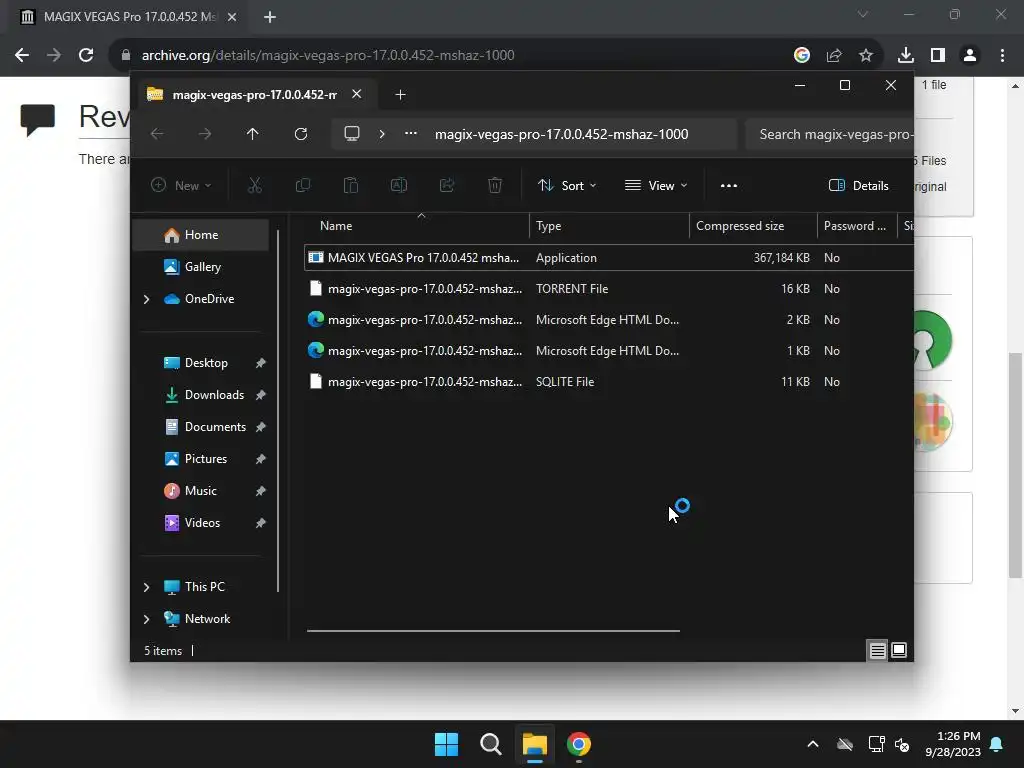
Task: Click the Cut scissors icon in Explorer toolbar
Action: [x=255, y=185]
